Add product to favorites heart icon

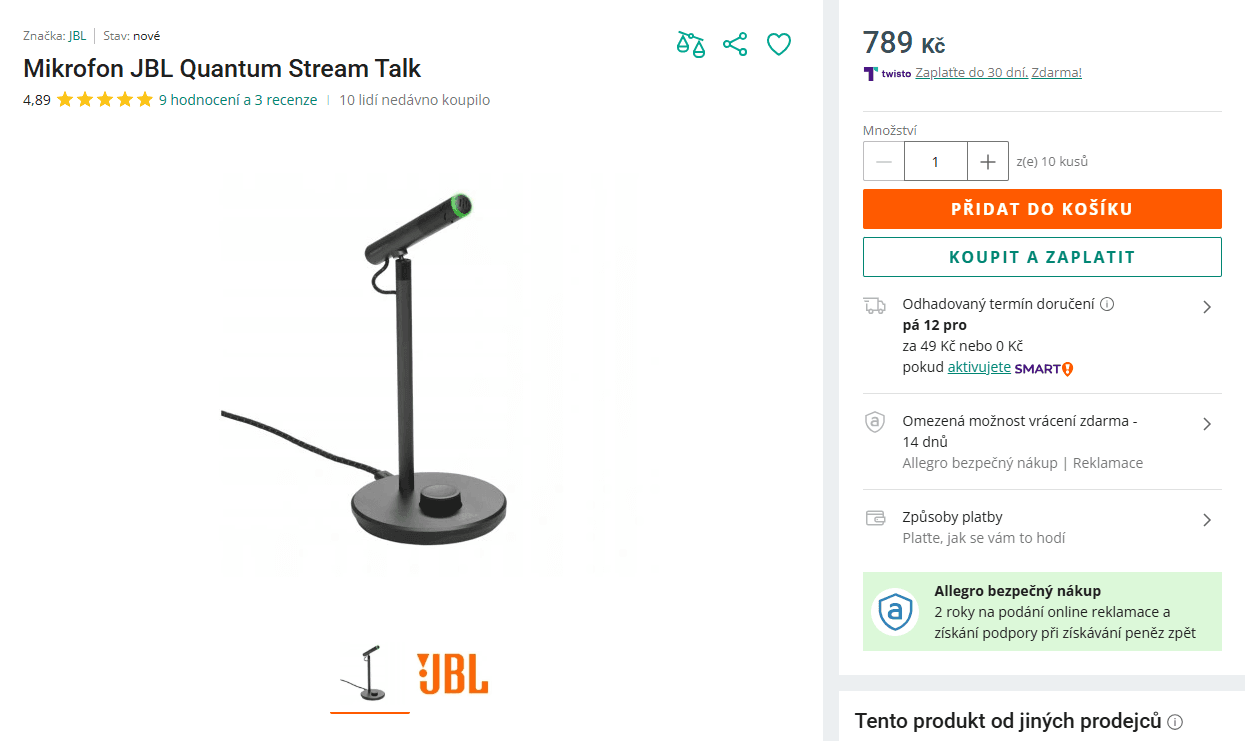pyautogui.click(x=779, y=44)
